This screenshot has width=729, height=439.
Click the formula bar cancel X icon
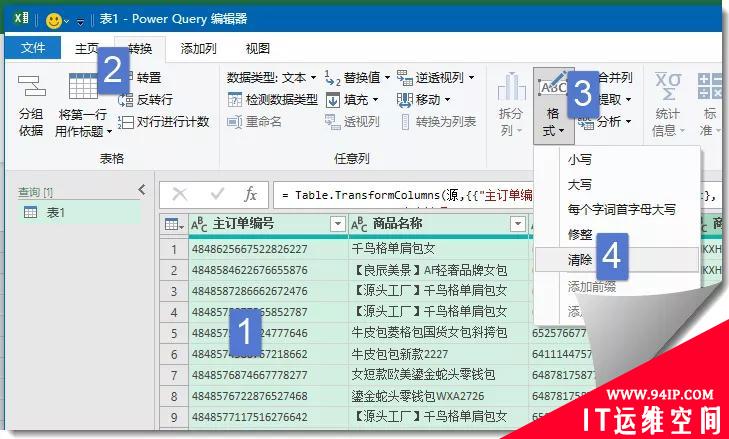pos(179,194)
